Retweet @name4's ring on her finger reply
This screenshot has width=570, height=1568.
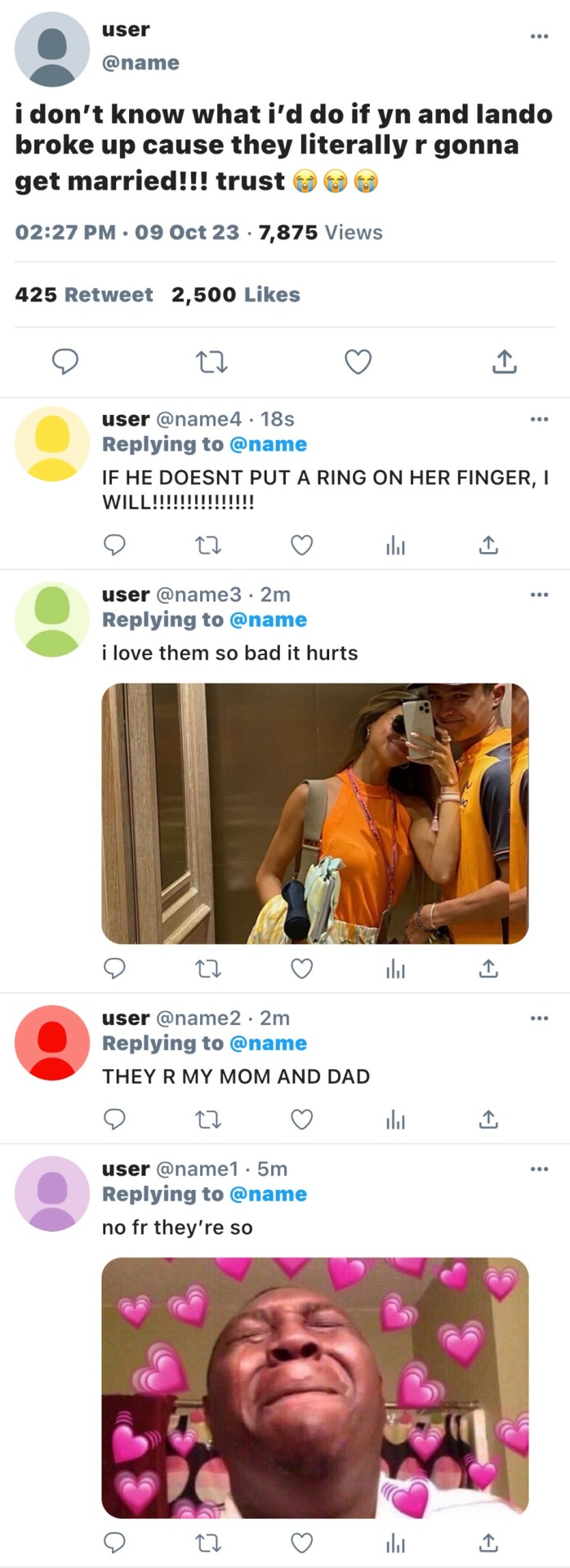(209, 545)
